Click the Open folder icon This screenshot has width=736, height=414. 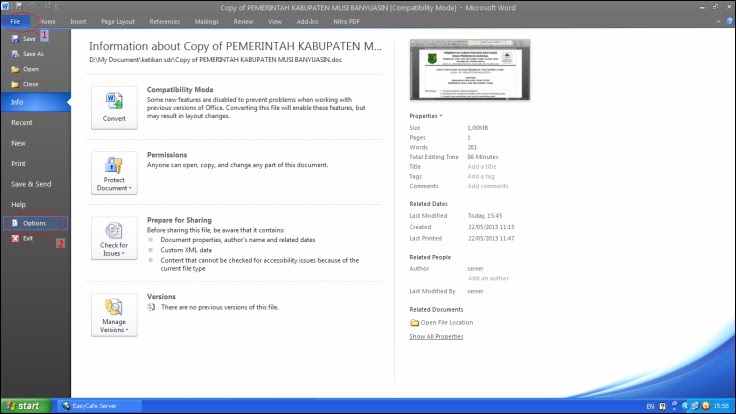(x=15, y=69)
